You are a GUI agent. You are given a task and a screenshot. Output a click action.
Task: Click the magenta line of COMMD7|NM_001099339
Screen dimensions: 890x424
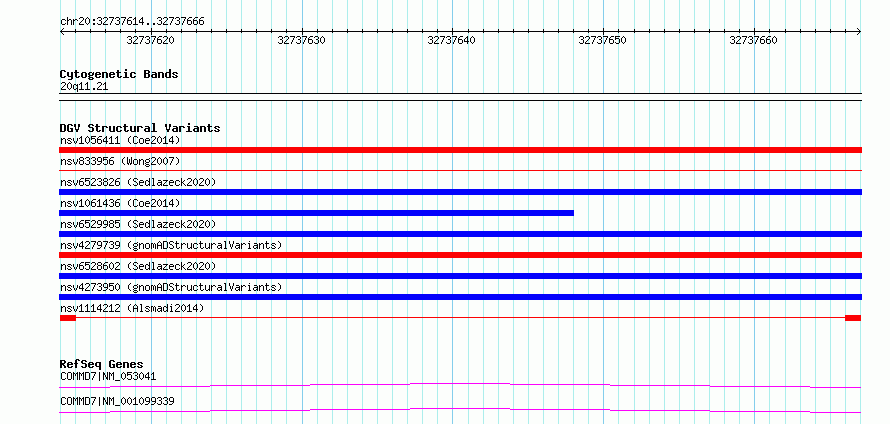point(460,410)
